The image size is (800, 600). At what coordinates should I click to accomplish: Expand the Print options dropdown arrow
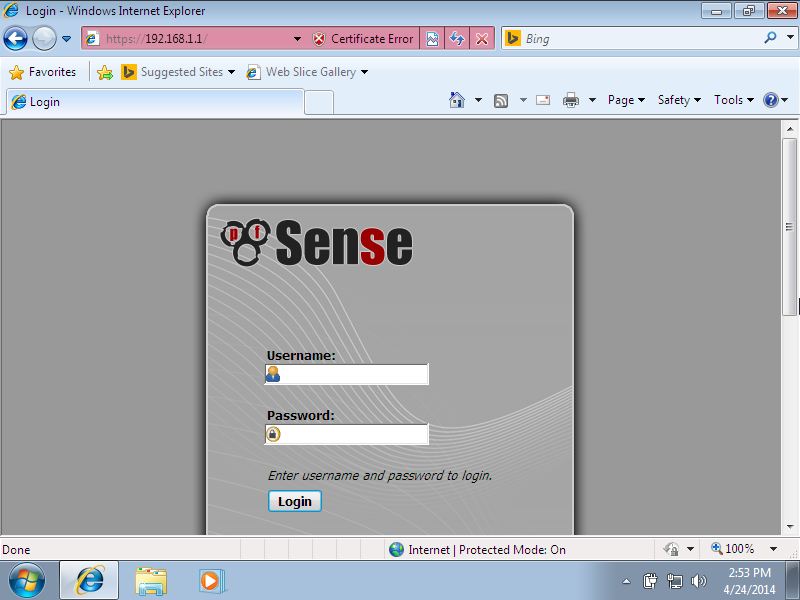pos(592,100)
